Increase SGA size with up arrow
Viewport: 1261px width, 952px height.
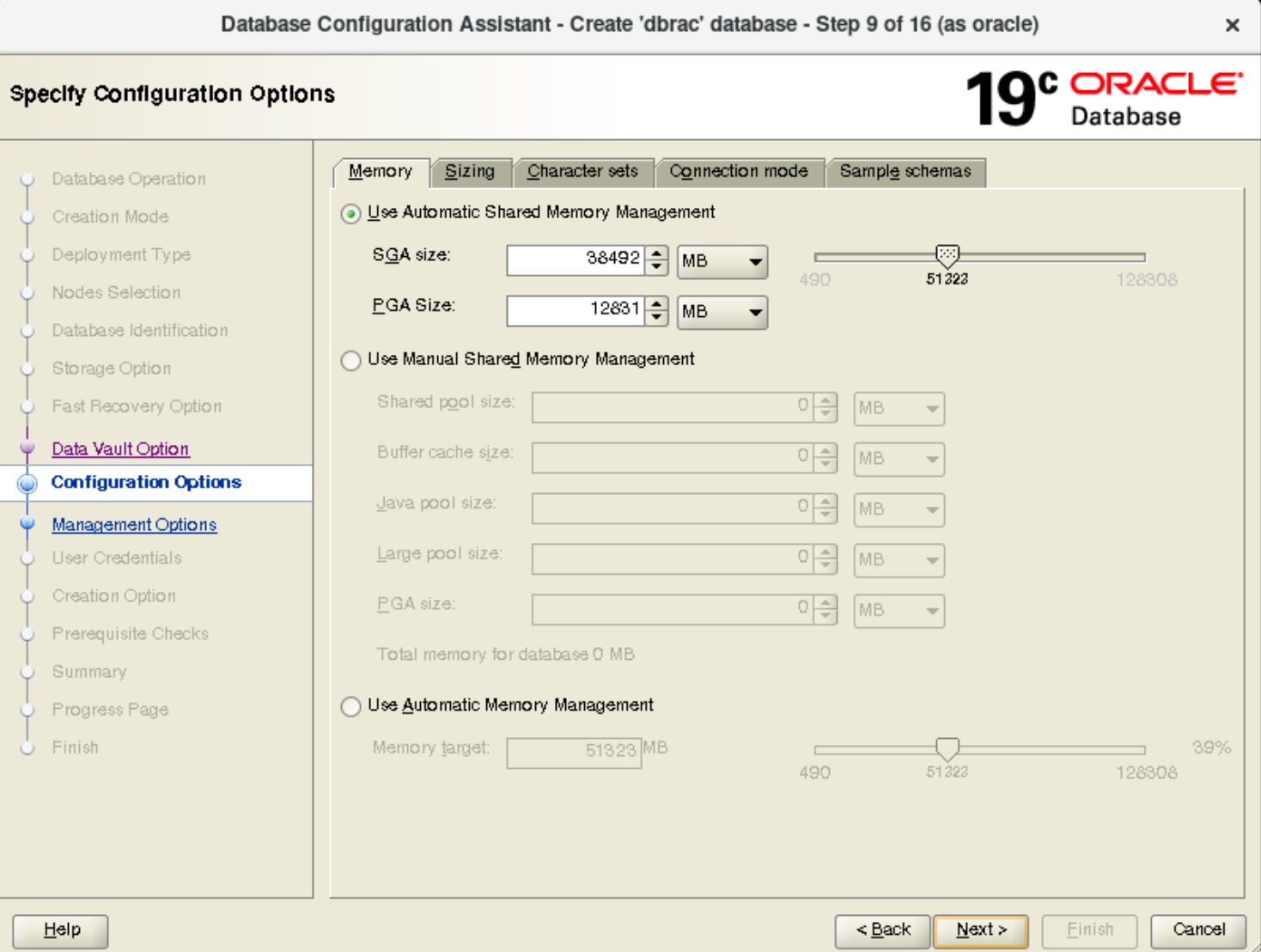point(656,253)
